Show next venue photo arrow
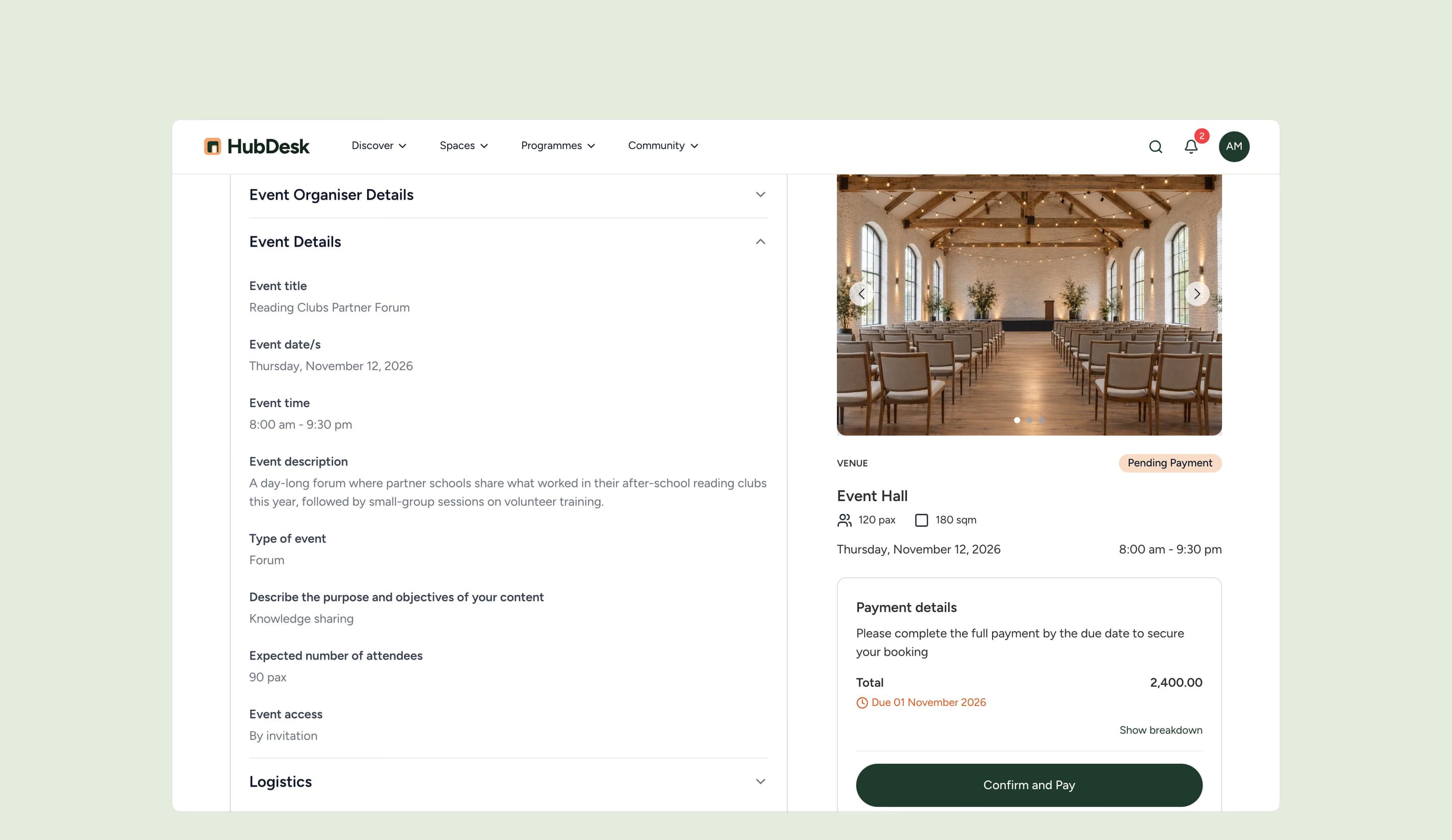The image size is (1452, 840). click(x=1197, y=294)
